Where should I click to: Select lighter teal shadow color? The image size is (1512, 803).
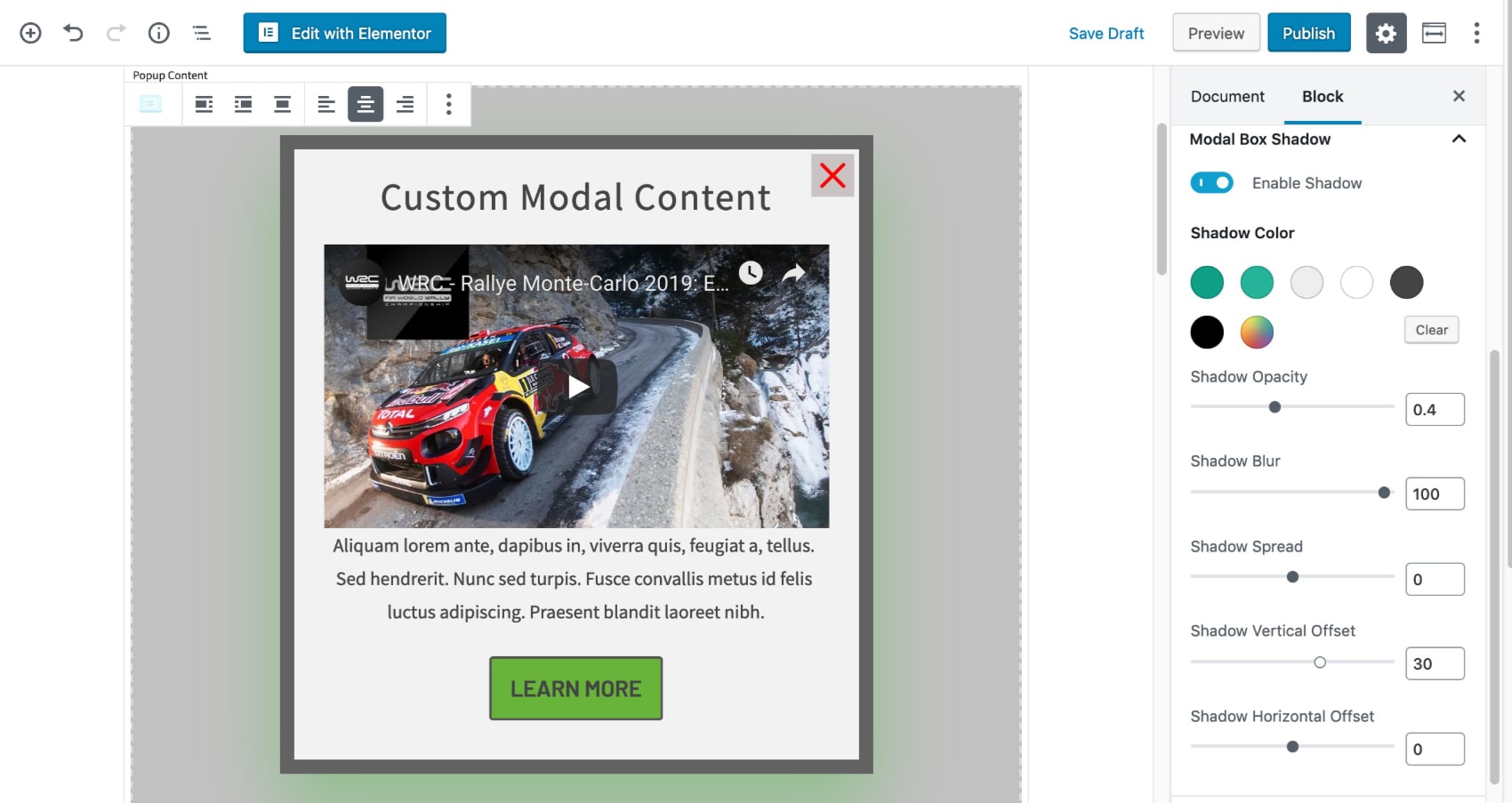point(1257,282)
